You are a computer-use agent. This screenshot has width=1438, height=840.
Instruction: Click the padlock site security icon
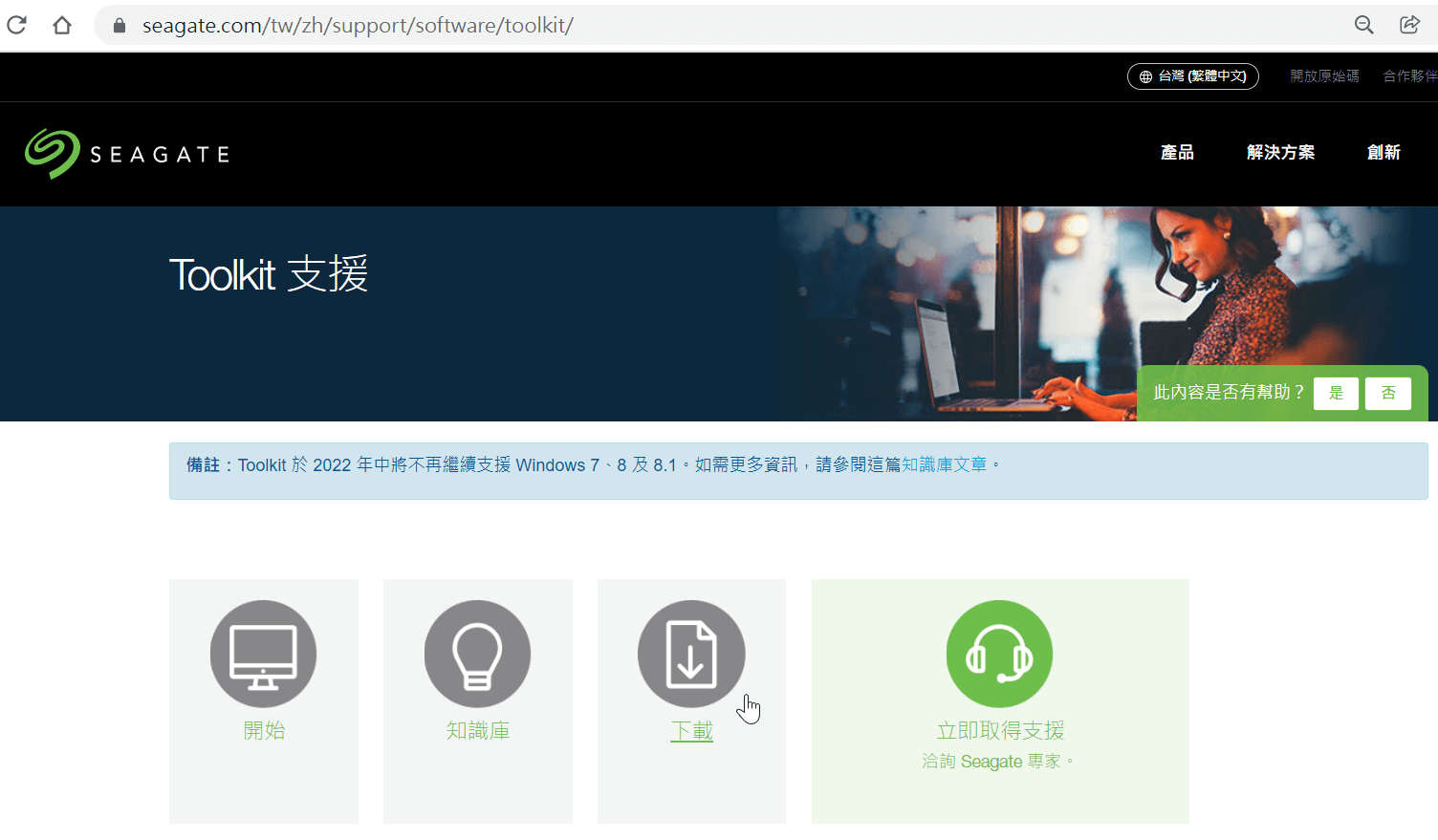120,25
